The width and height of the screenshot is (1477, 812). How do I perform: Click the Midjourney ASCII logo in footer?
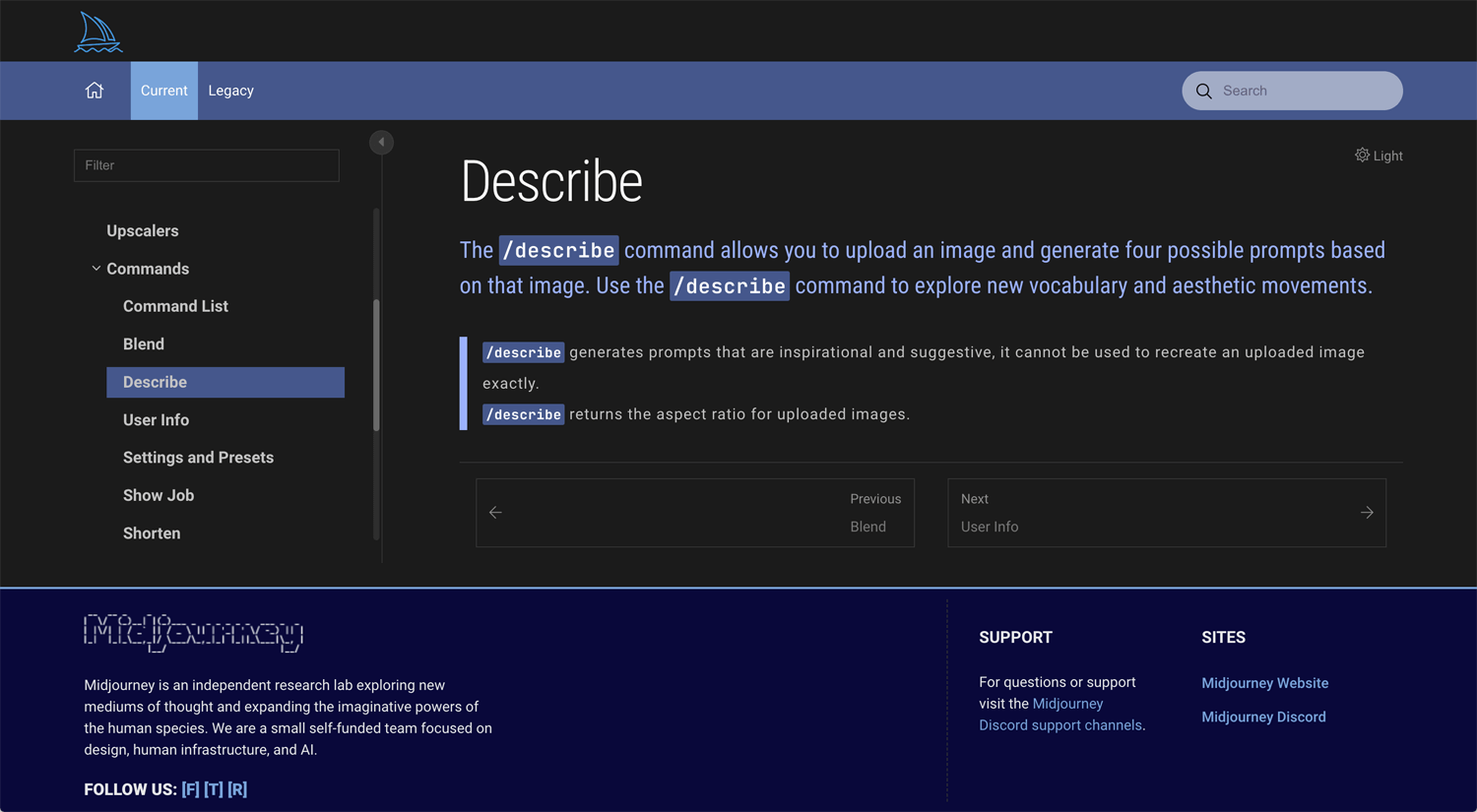(193, 633)
